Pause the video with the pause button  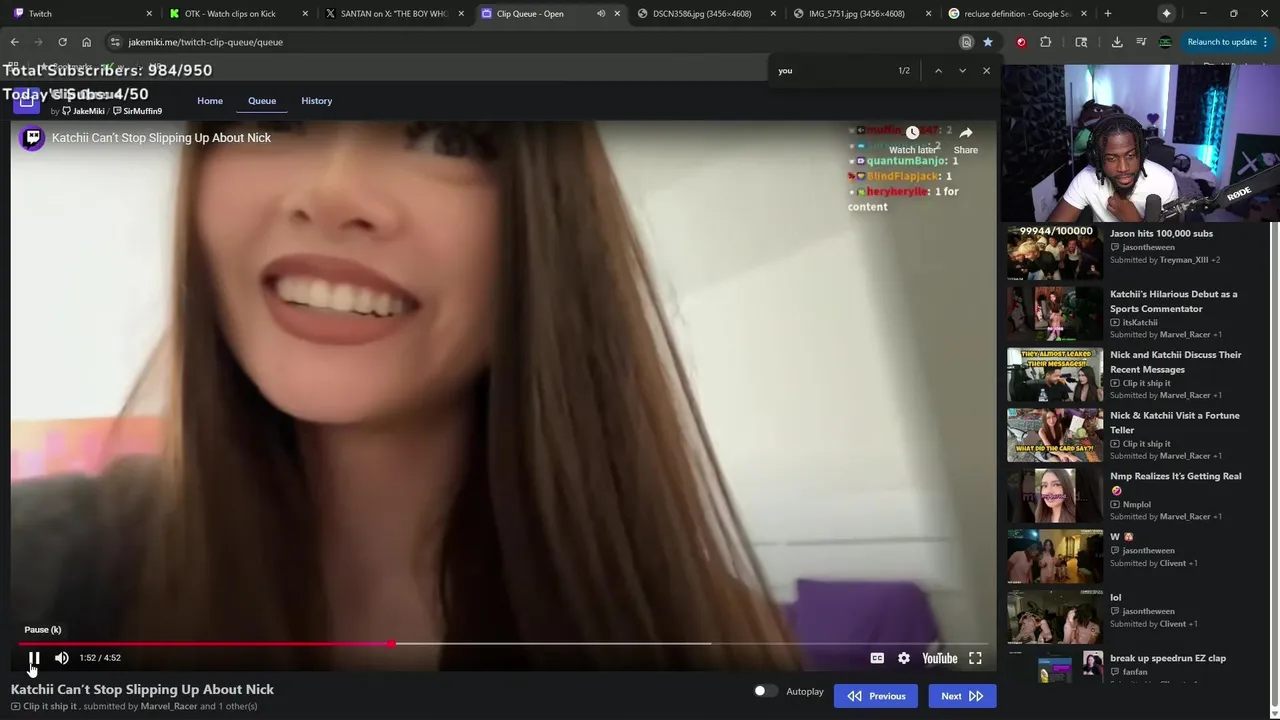pyautogui.click(x=34, y=658)
